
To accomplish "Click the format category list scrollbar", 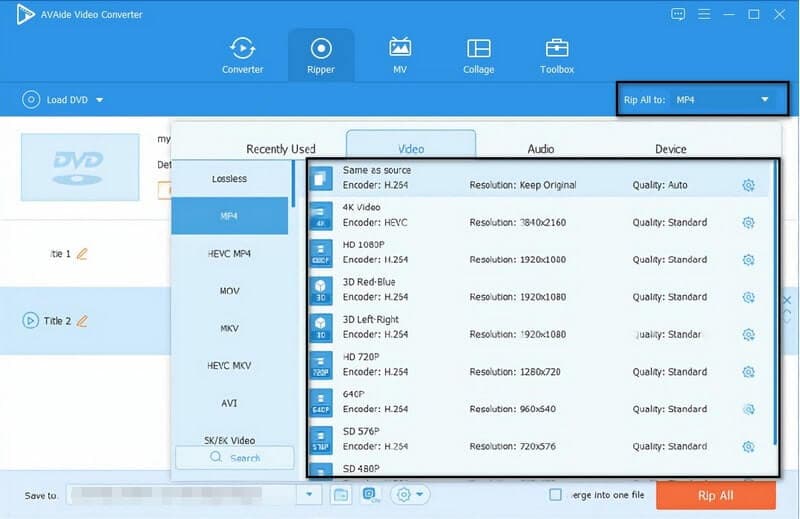I will pos(293,184).
